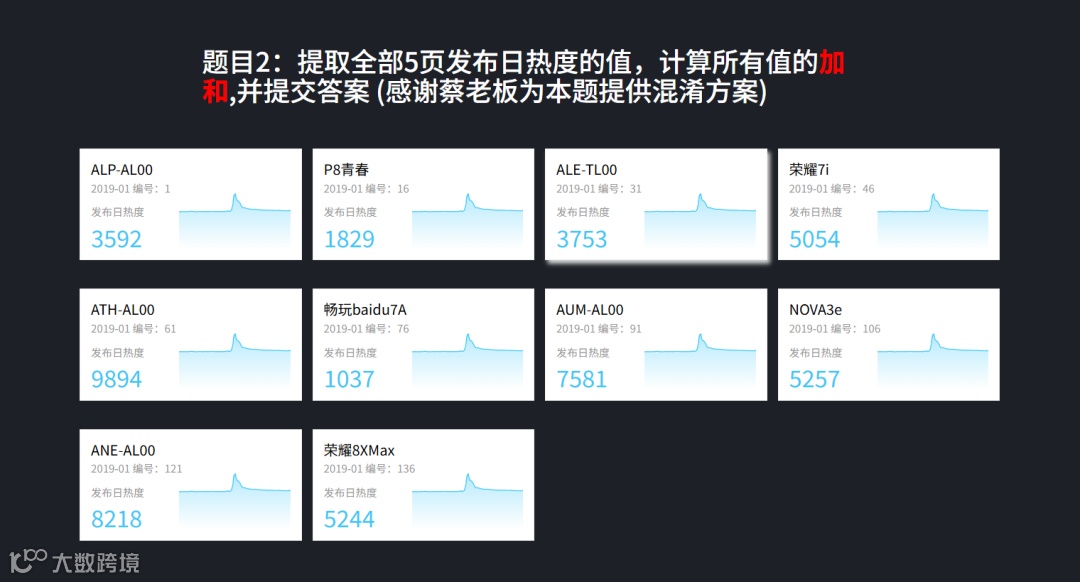This screenshot has width=1080, height=582.
Task: Click the trend chart in ALP-AL00 card
Action: pos(235,220)
